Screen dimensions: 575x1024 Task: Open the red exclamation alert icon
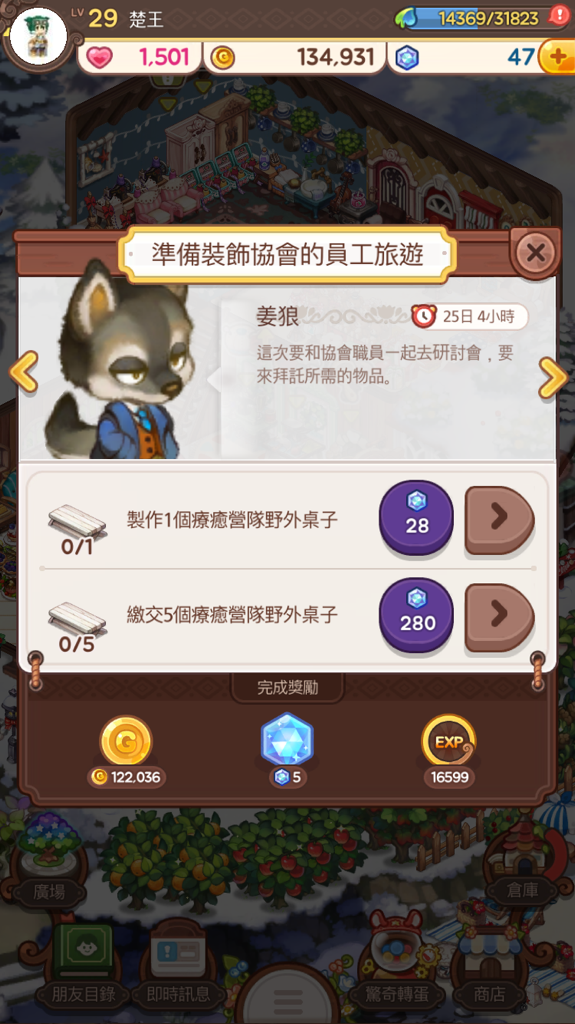[559, 16]
